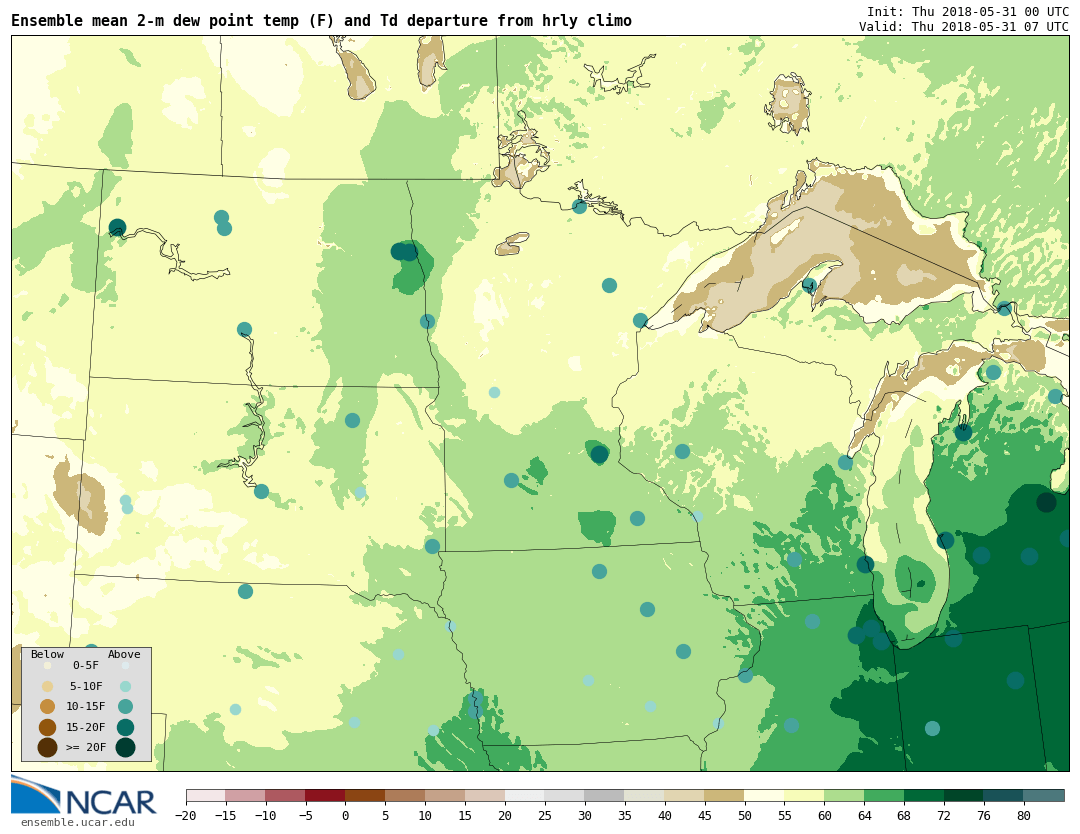Click the pale Above circle for 0-5F
The height and width of the screenshot is (834, 1080).
pyautogui.click(x=125, y=666)
